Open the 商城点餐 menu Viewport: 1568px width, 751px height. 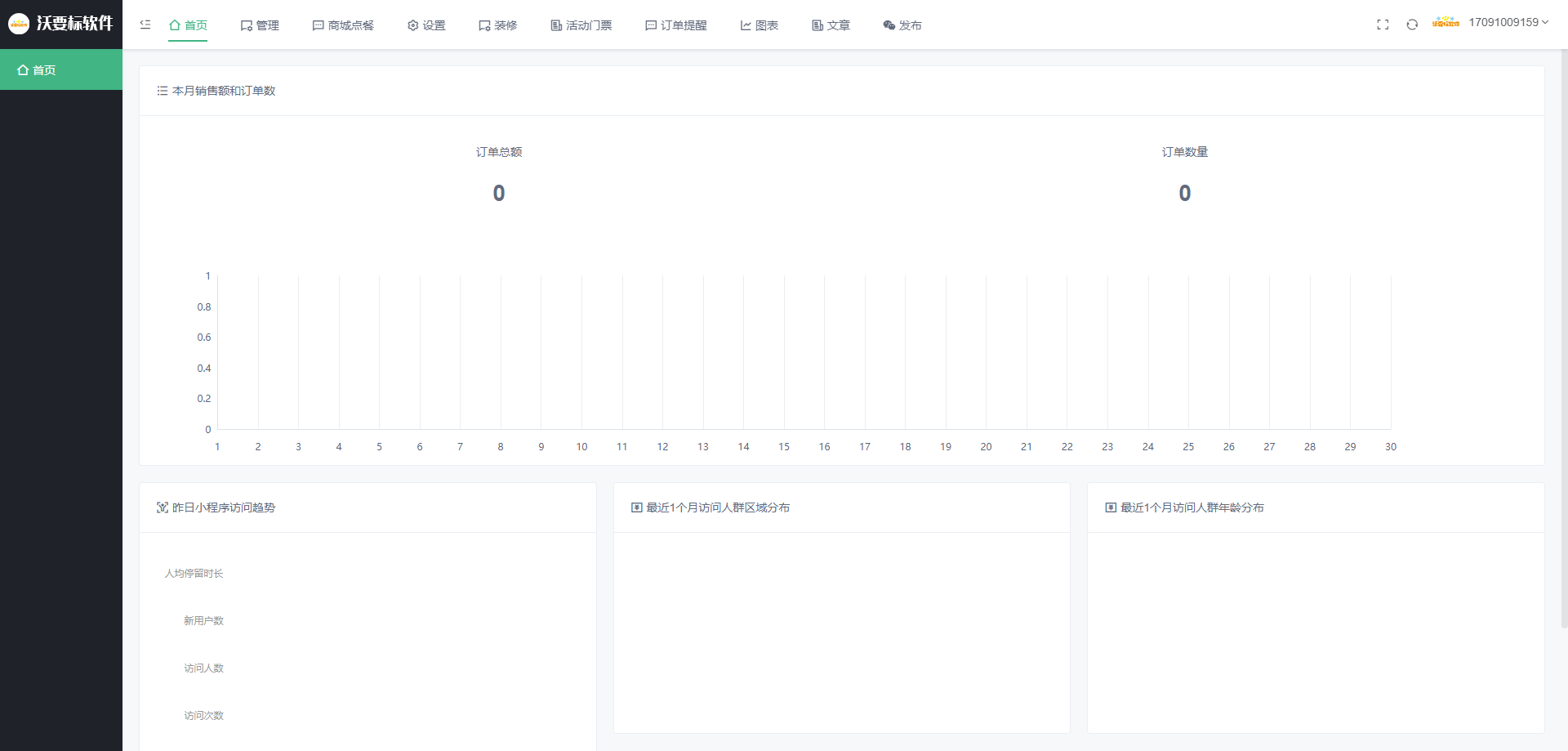343,25
